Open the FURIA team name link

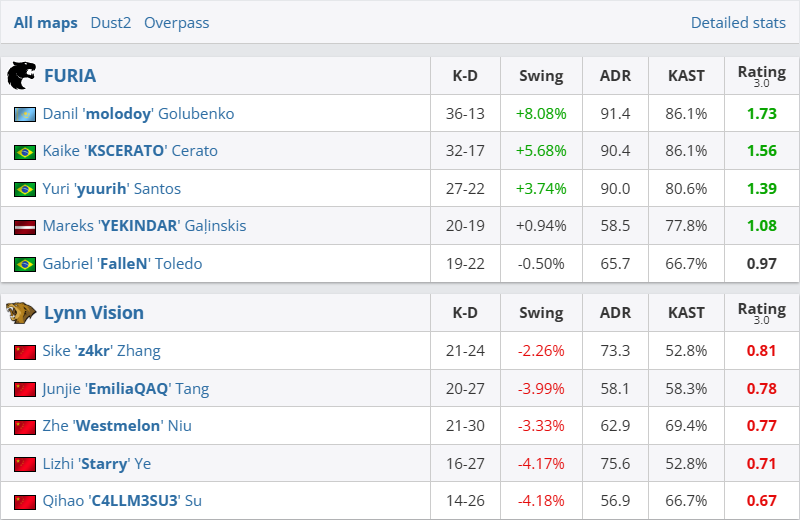70,76
